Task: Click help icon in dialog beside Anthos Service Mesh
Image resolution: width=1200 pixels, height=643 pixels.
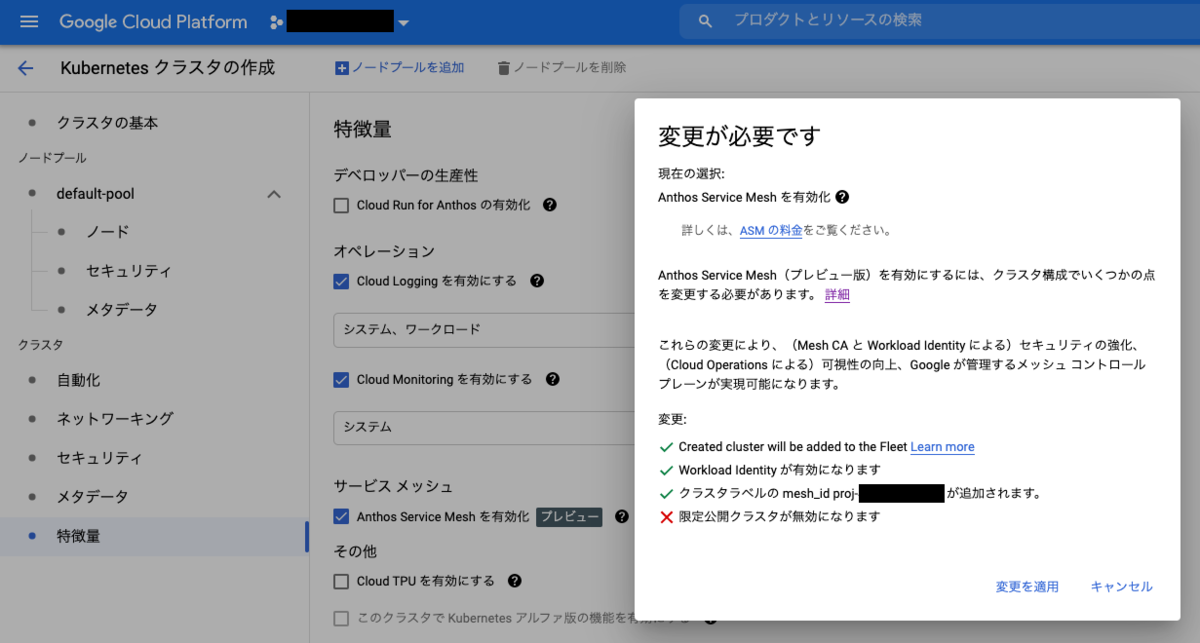Action: (x=842, y=197)
